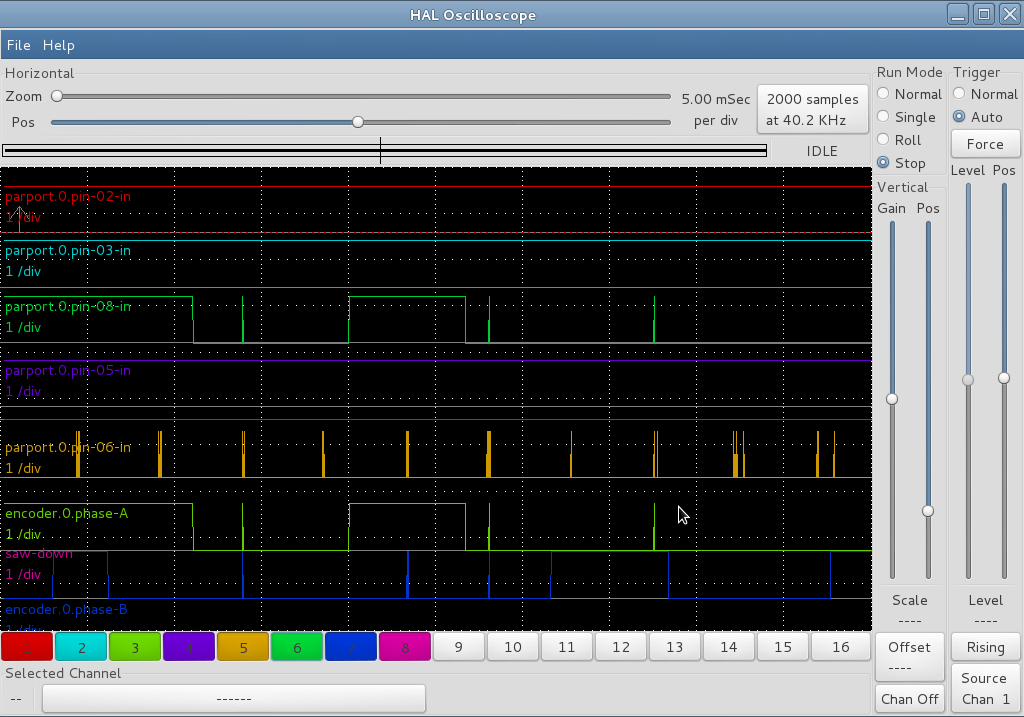Enable Roll run mode

pyautogui.click(x=883, y=140)
